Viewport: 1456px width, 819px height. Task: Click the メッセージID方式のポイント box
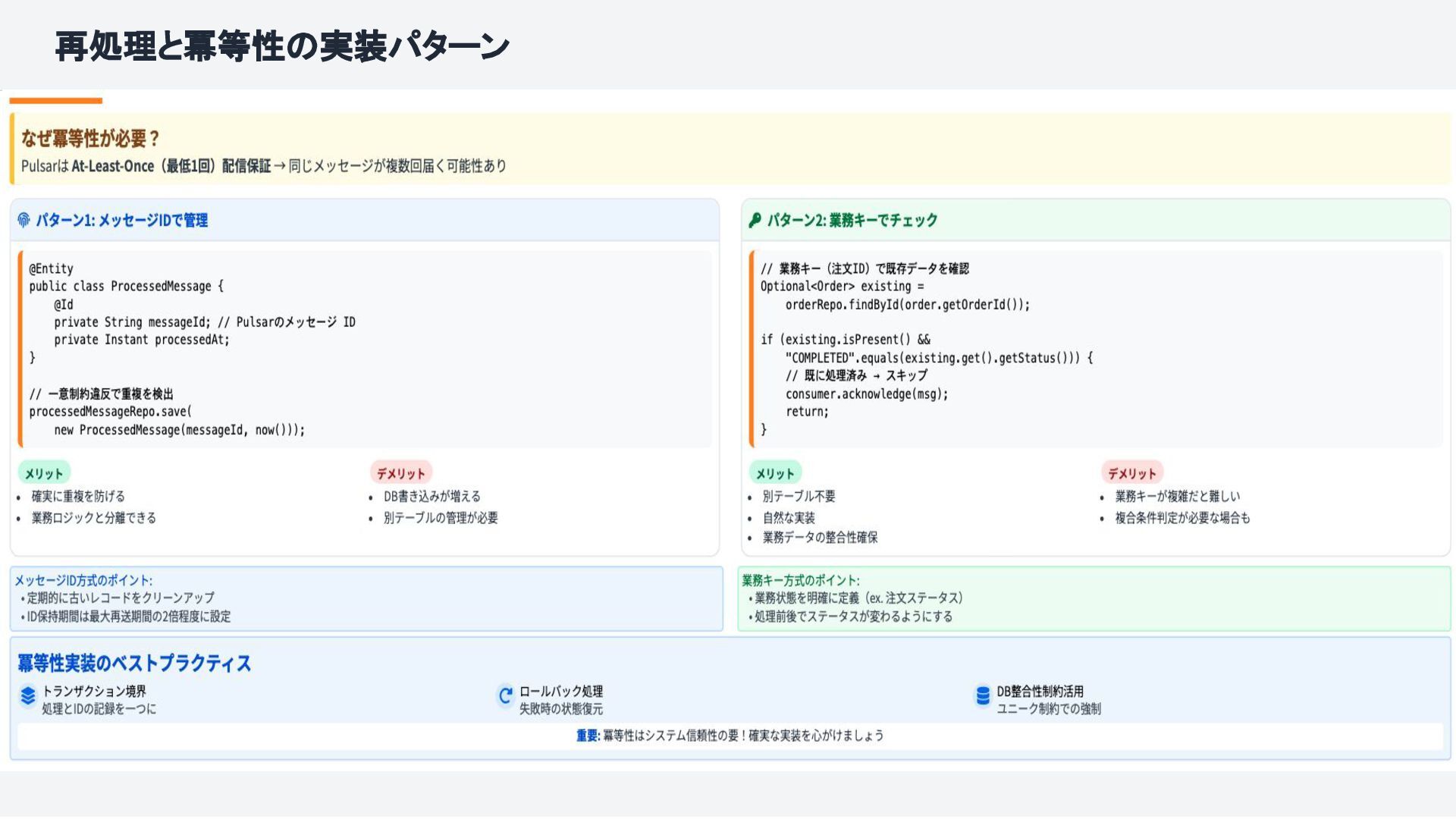(x=366, y=598)
